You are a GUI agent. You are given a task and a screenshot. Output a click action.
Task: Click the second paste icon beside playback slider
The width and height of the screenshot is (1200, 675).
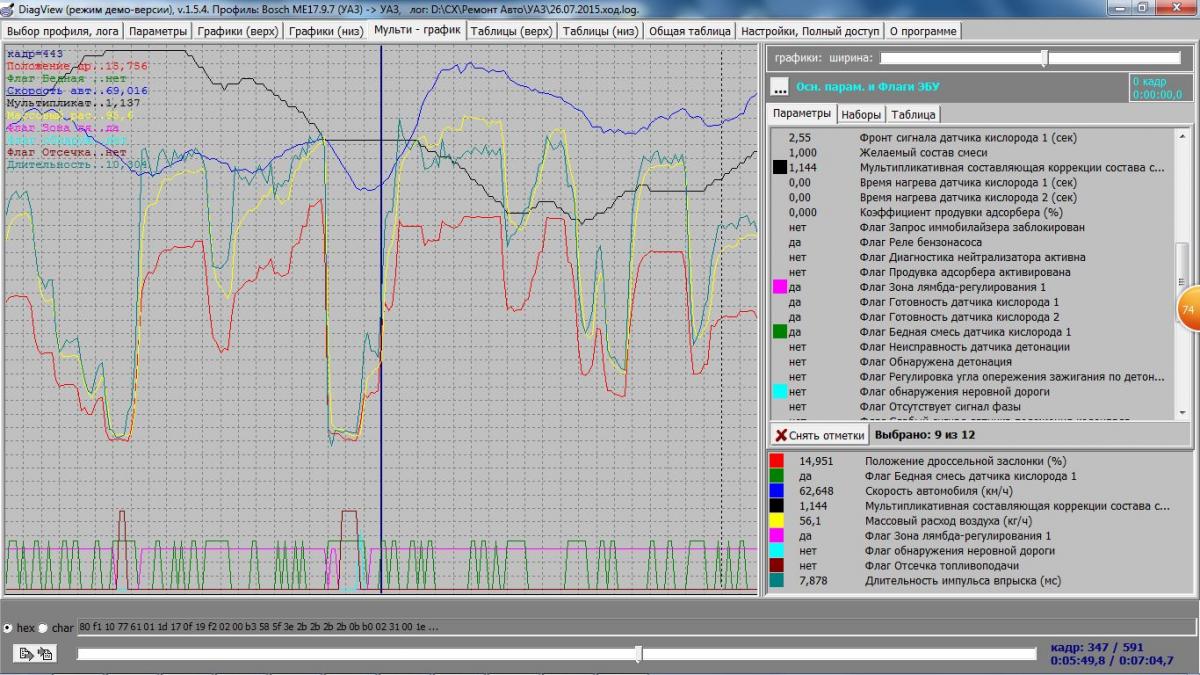(45, 653)
